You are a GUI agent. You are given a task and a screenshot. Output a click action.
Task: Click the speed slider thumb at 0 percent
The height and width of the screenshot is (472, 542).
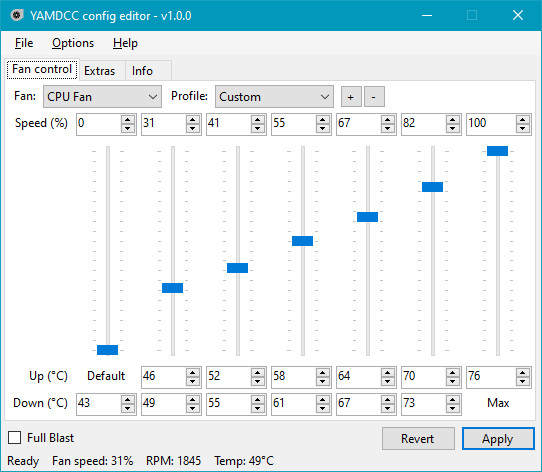(108, 350)
